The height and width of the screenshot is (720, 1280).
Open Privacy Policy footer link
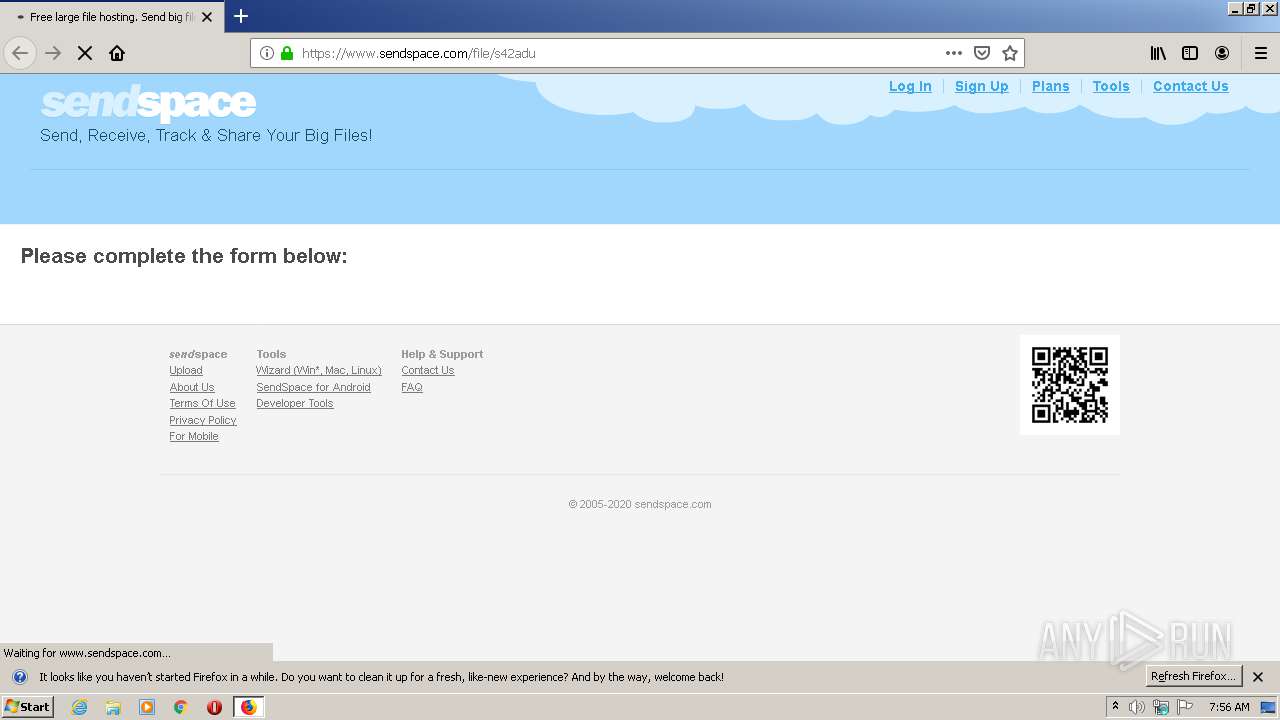203,420
